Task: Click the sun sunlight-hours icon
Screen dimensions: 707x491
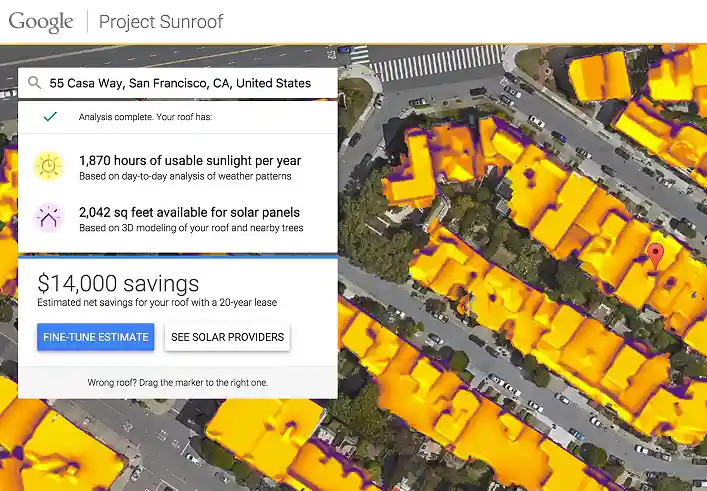Action: 49,166
